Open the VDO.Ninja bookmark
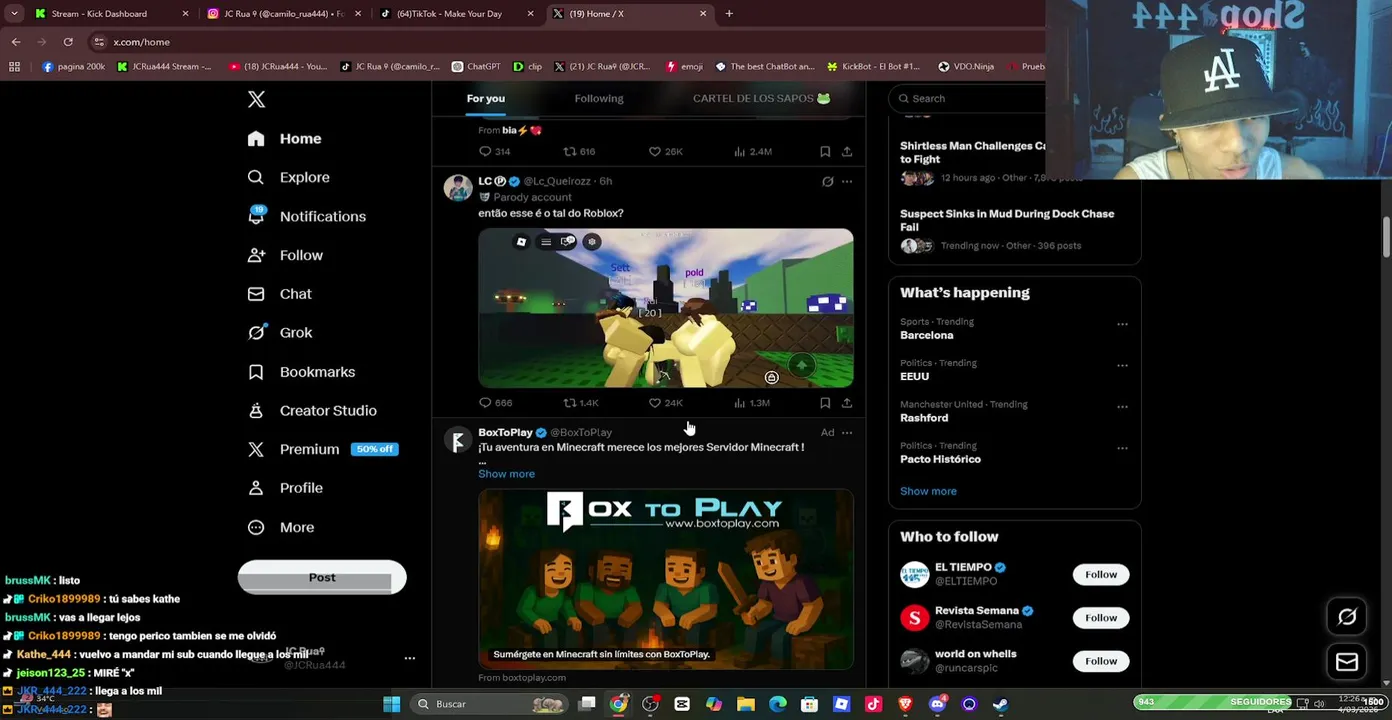Screen dimensions: 1392x720 click(966, 67)
